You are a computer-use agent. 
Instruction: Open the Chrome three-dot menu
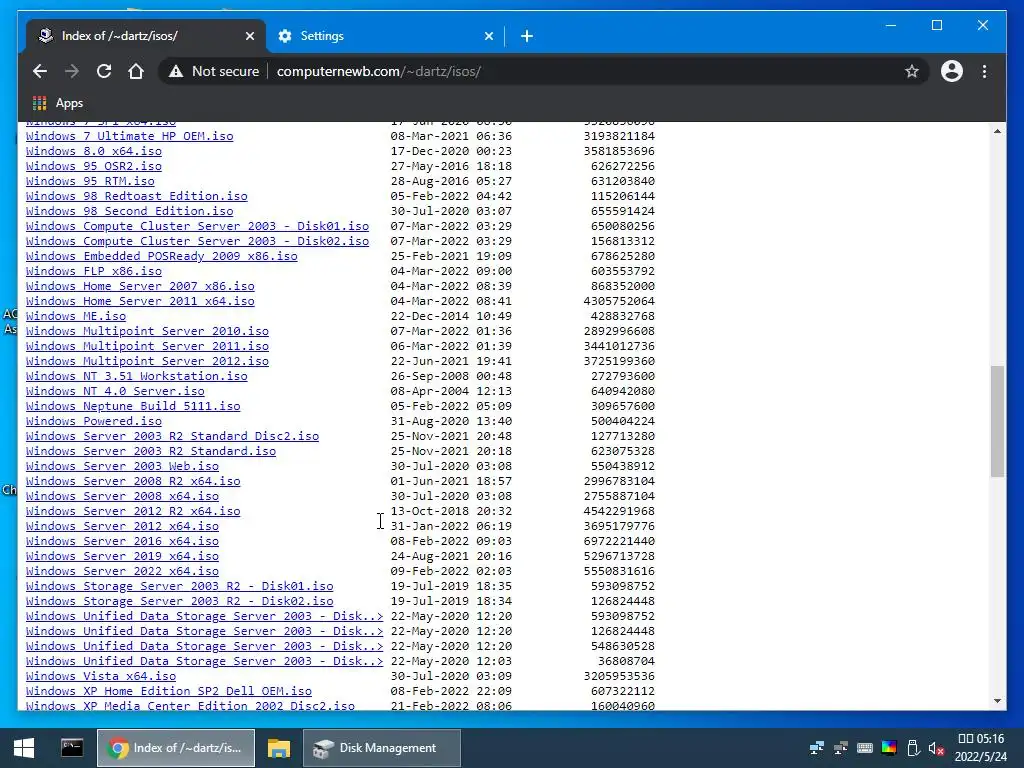pyautogui.click(x=984, y=71)
